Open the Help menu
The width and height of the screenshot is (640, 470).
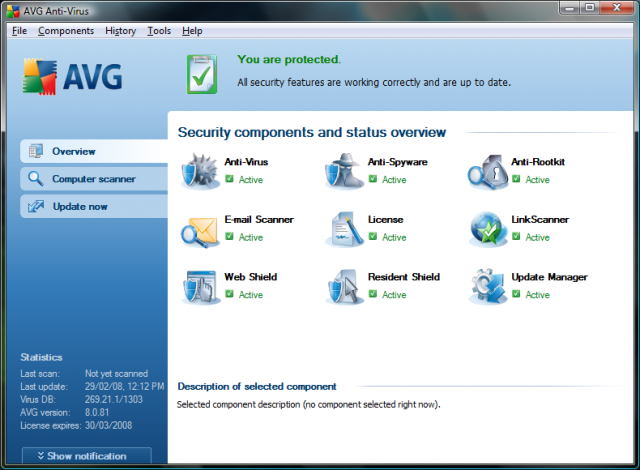192,31
